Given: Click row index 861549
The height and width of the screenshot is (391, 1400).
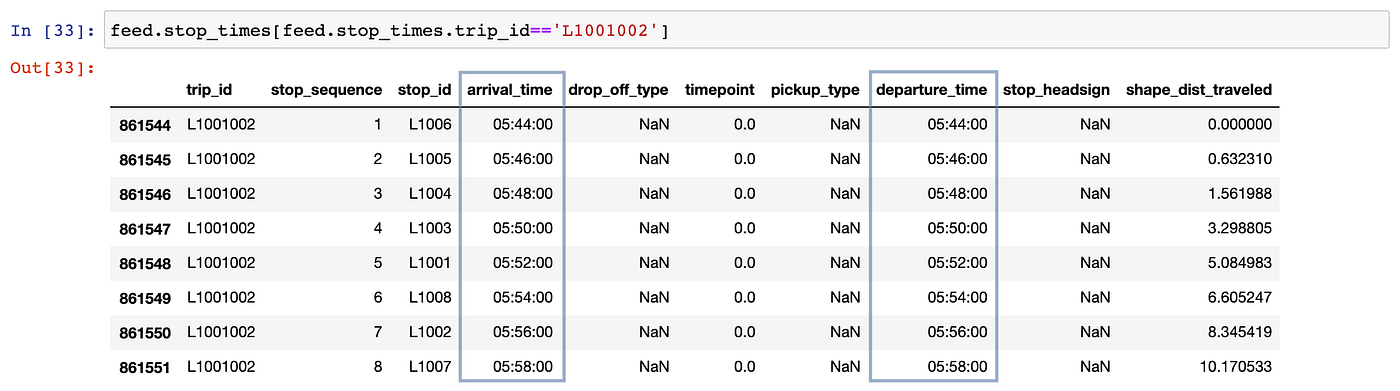Looking at the screenshot, I should [145, 298].
